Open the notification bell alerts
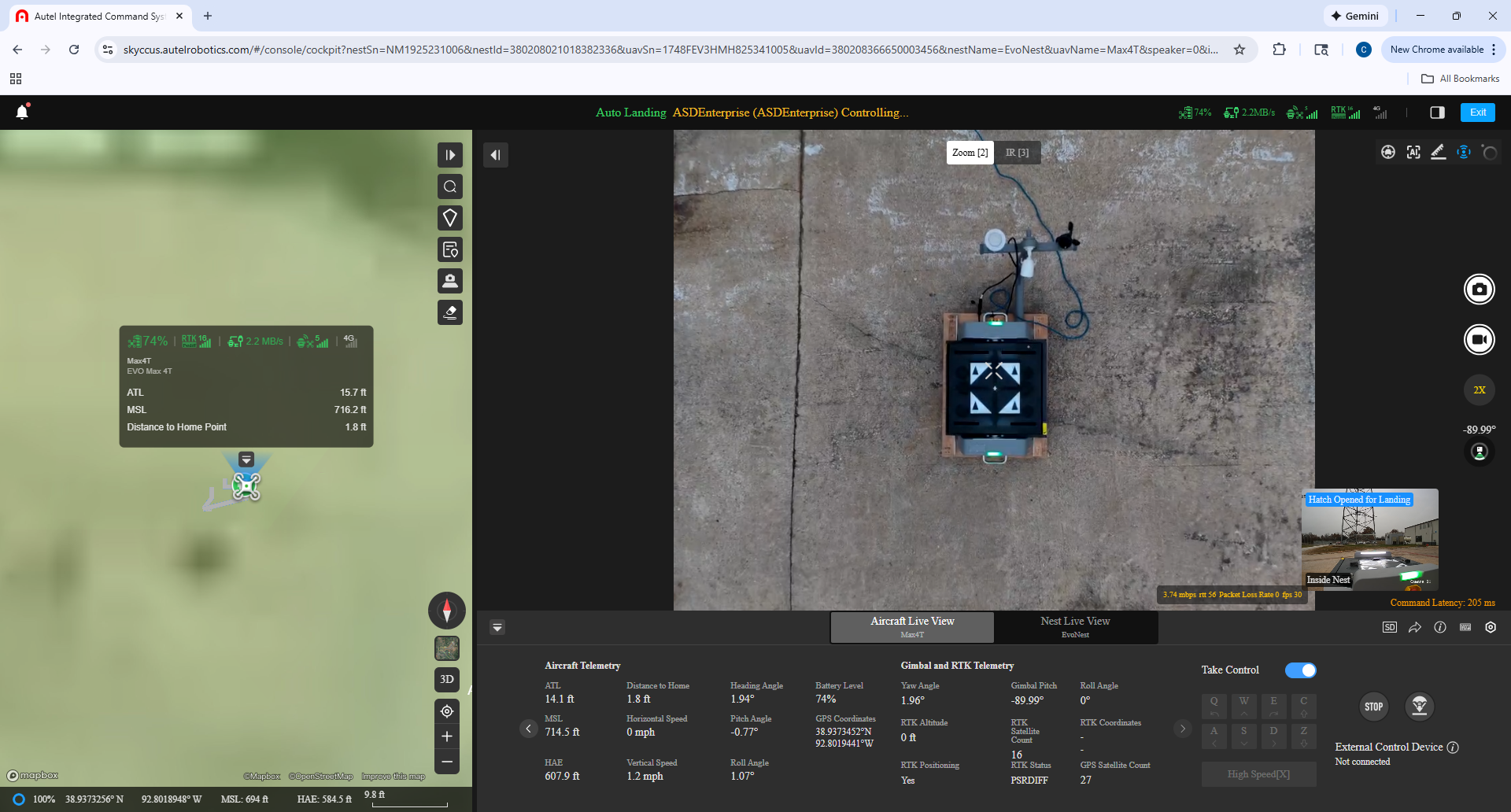1511x812 pixels. tap(22, 113)
